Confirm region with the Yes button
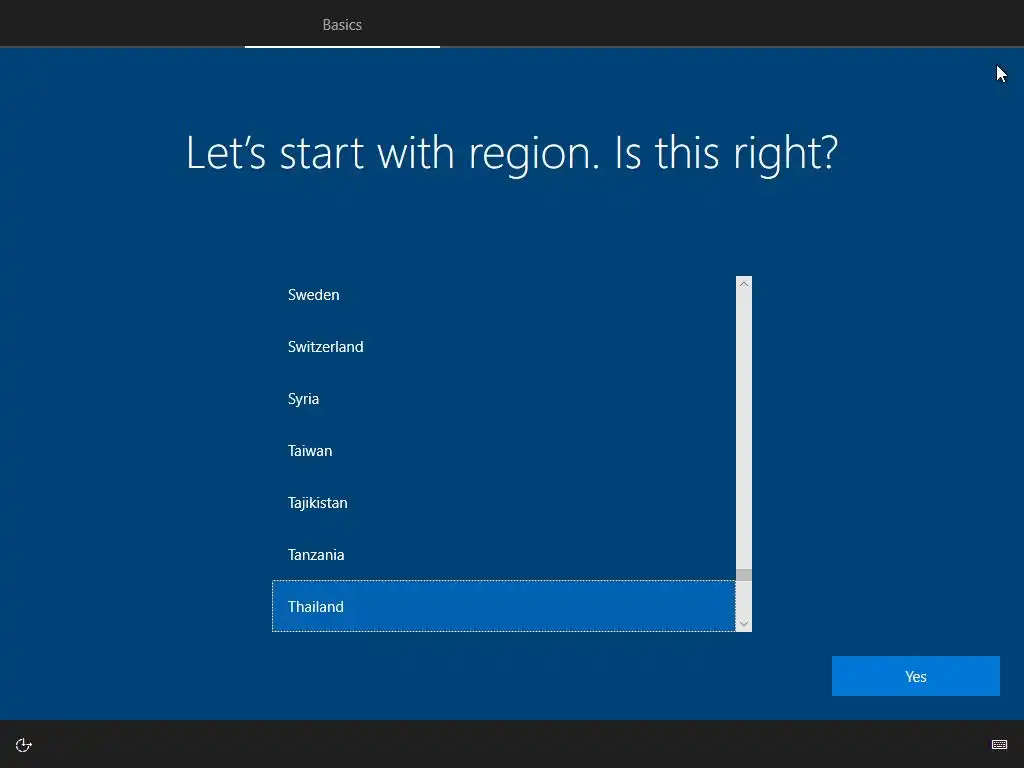The image size is (1024, 768). [x=916, y=676]
